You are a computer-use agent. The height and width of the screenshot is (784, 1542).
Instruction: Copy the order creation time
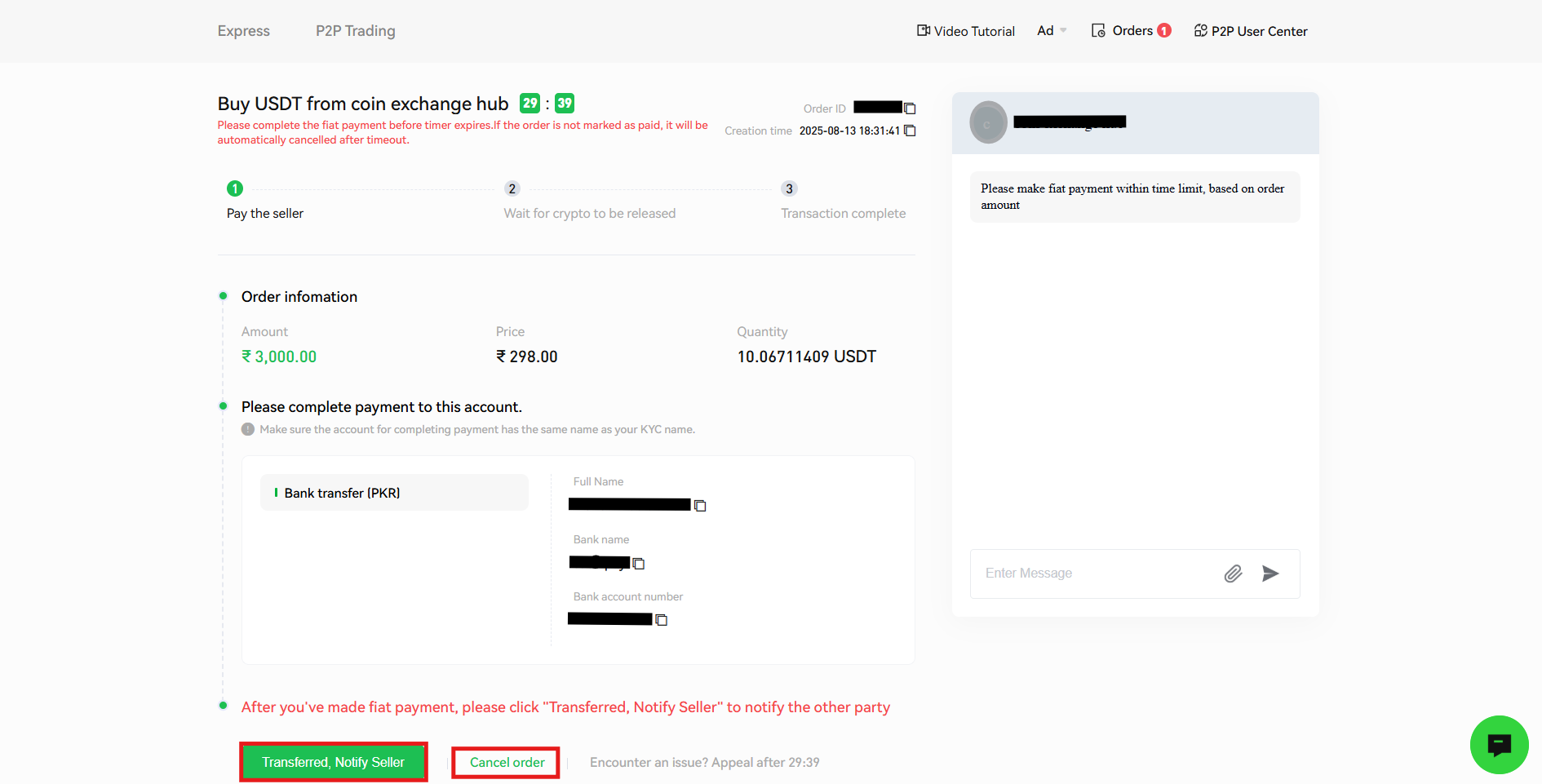tap(910, 130)
